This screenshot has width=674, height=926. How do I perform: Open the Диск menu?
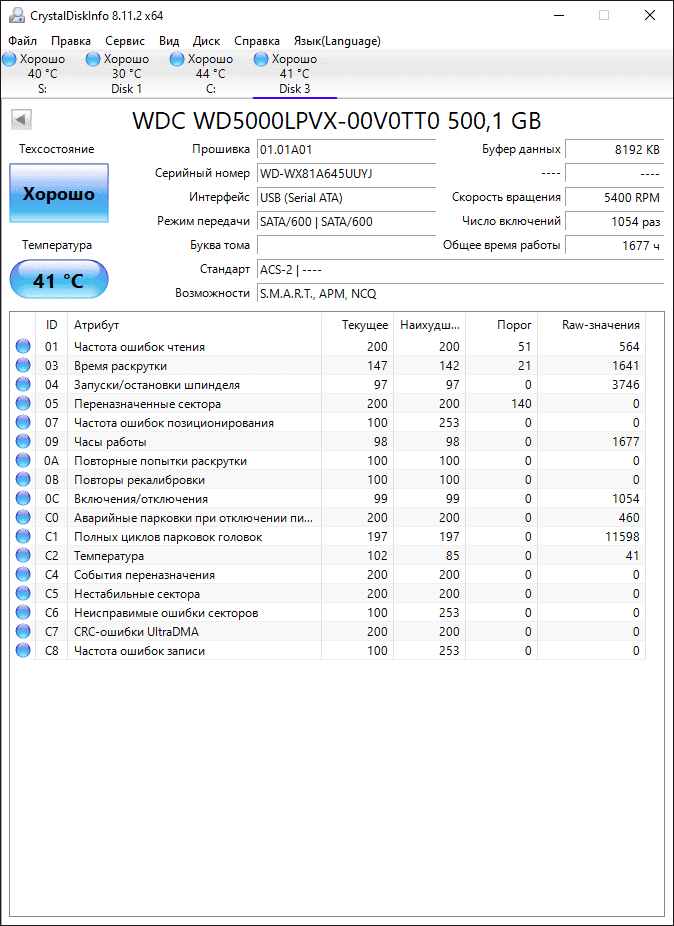(206, 41)
